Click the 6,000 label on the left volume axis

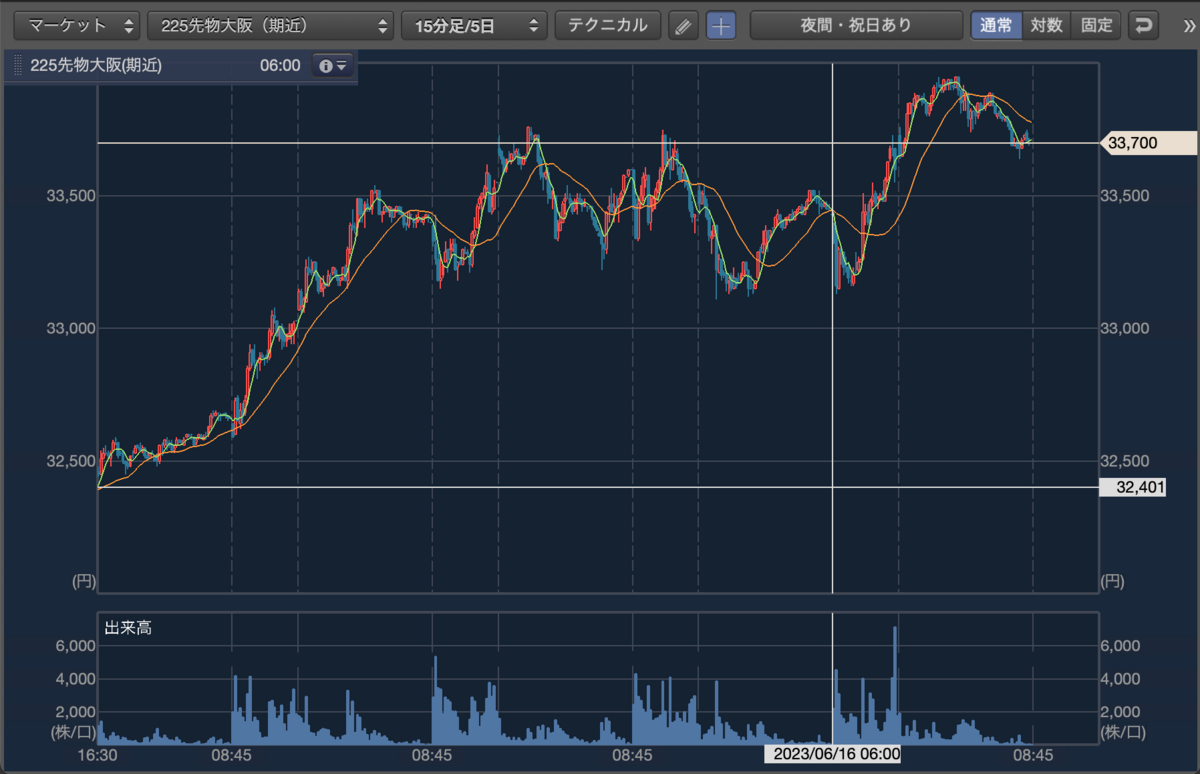[x=75, y=646]
